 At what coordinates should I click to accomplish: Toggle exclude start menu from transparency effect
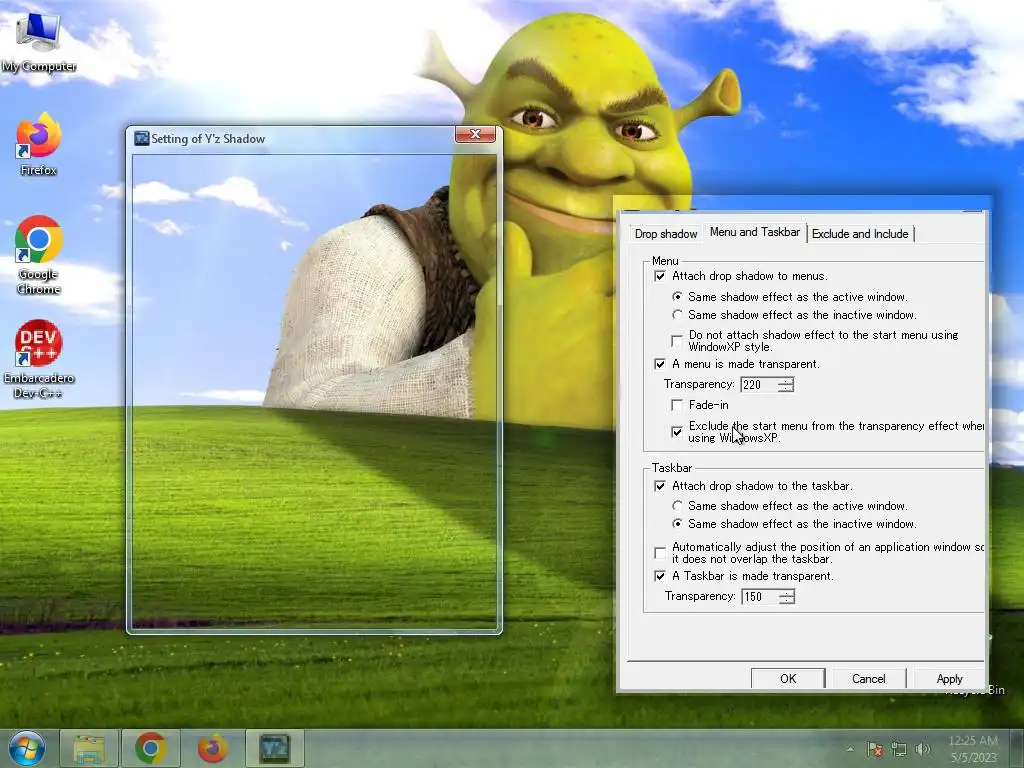(677, 432)
